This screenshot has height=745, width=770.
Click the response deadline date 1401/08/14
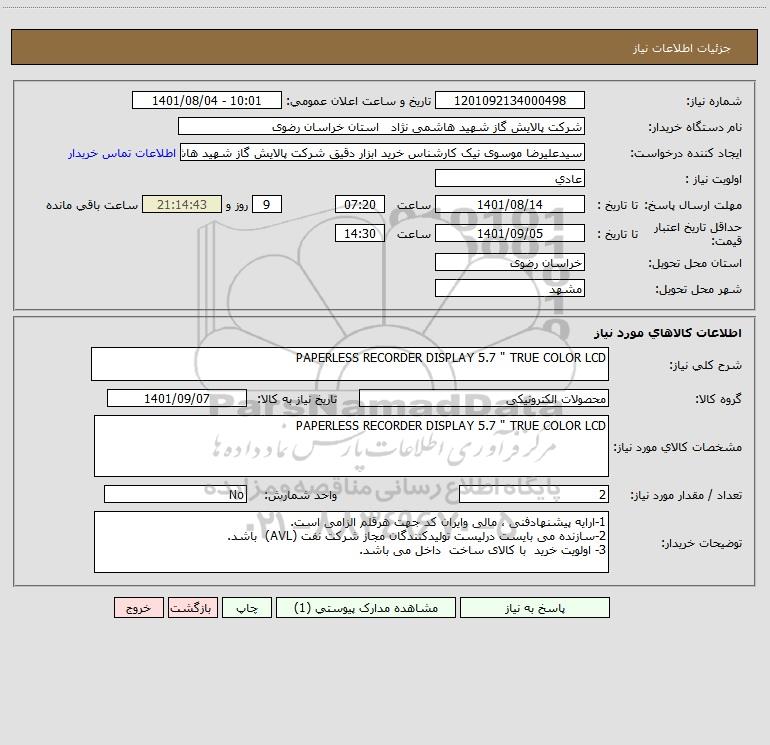pos(510,204)
